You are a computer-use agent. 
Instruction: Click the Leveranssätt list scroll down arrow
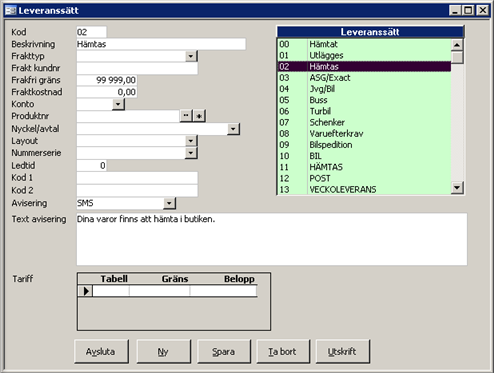(457, 188)
